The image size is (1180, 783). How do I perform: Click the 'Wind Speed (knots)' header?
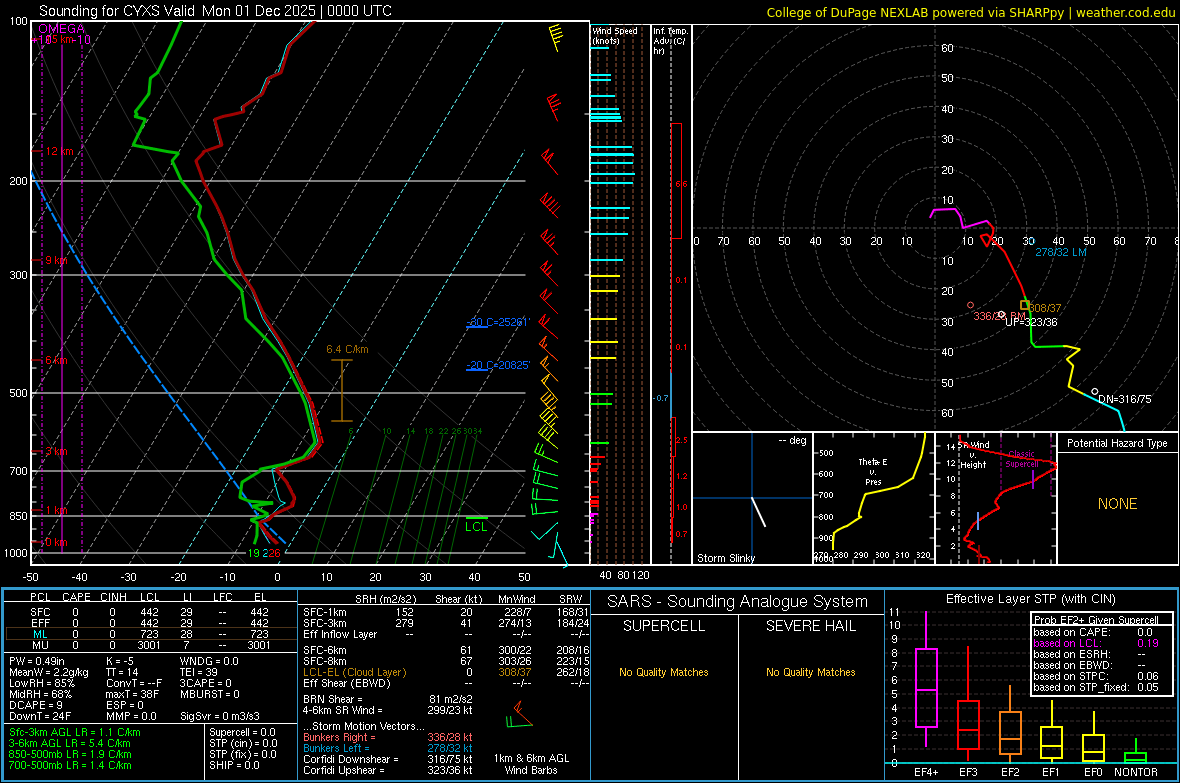(x=614, y=35)
